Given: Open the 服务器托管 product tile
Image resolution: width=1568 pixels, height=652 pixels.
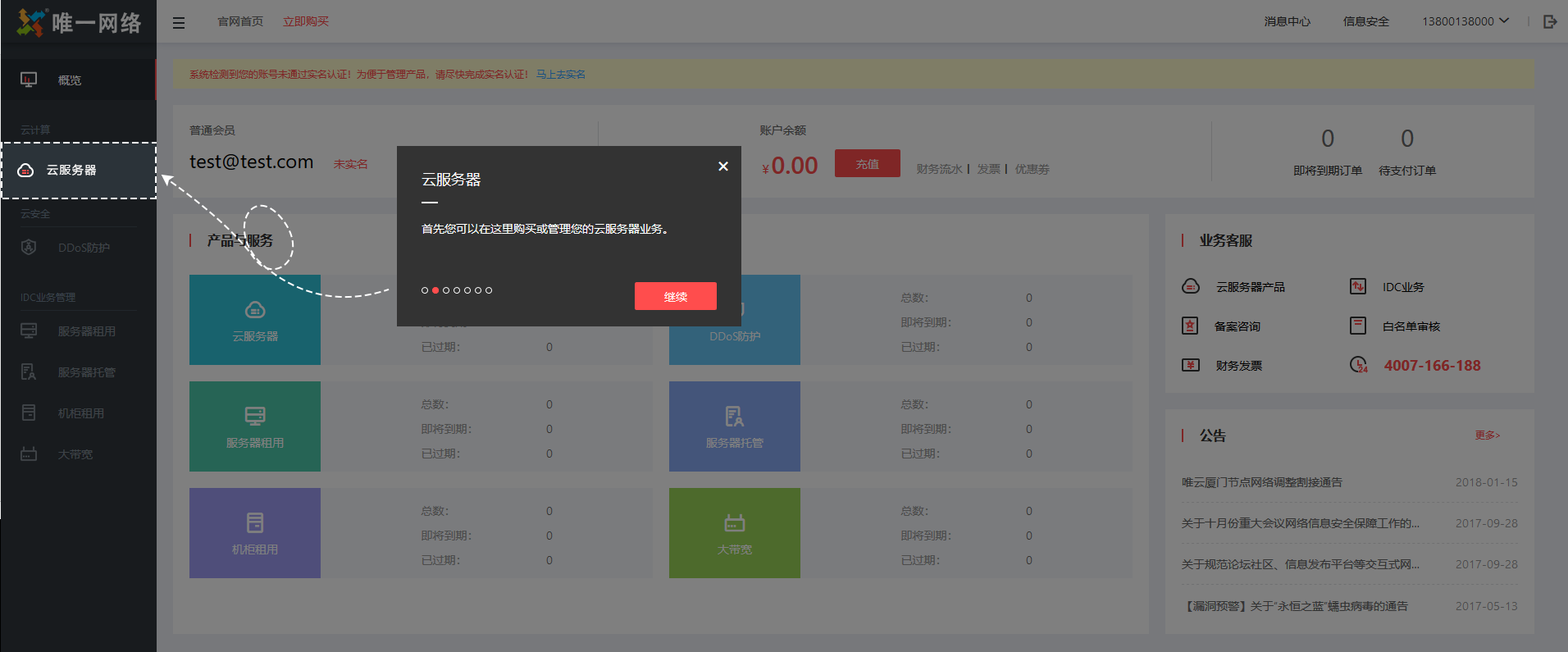Looking at the screenshot, I should tap(735, 426).
